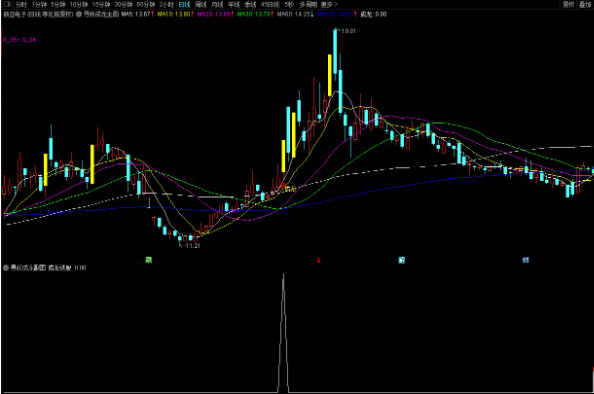
Task: Click the 11.21 low price label
Action: click(x=193, y=245)
